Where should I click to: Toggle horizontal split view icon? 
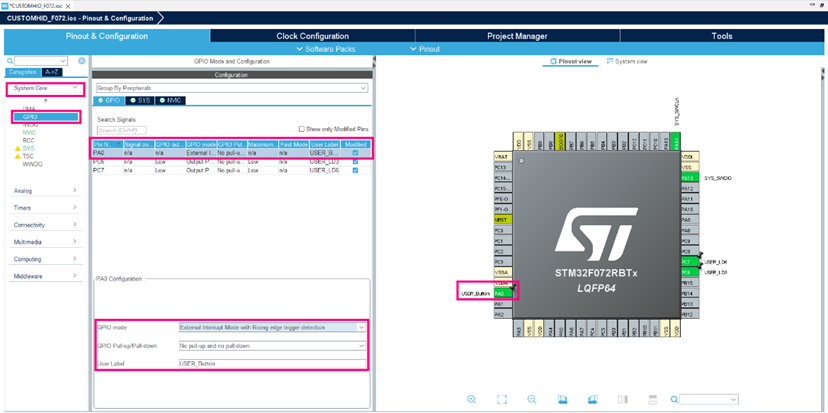pos(652,399)
